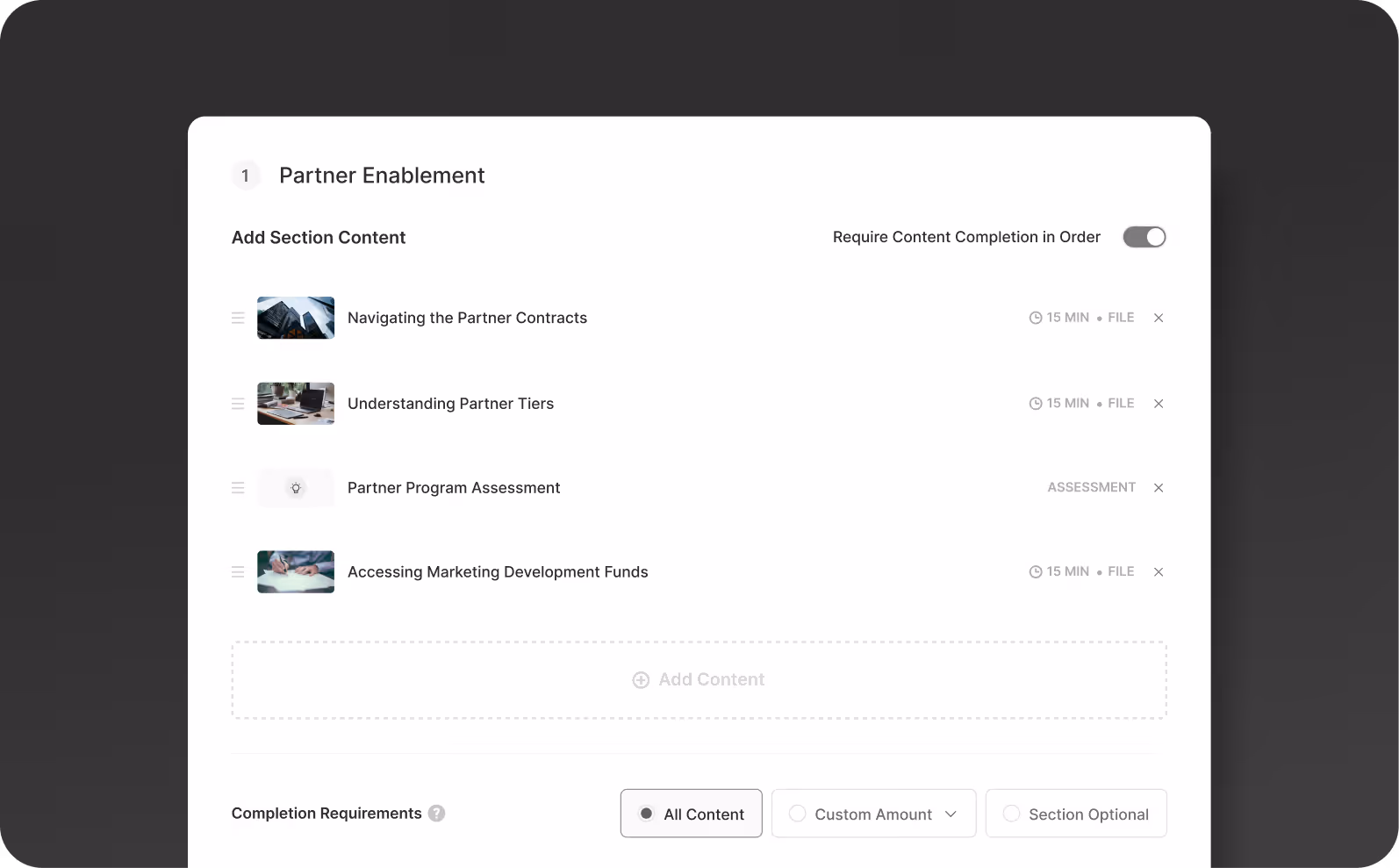The width and height of the screenshot is (1399, 868).
Task: Click the plus icon in Add Content
Action: [641, 680]
